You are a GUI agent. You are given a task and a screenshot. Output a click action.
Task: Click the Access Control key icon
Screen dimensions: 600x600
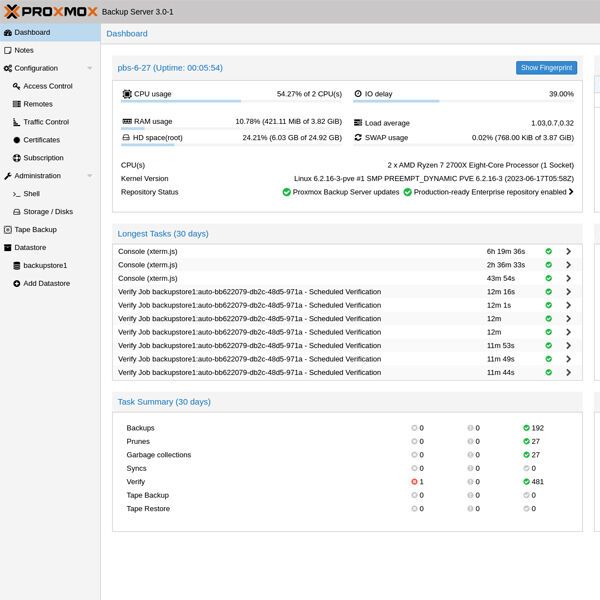click(16, 86)
